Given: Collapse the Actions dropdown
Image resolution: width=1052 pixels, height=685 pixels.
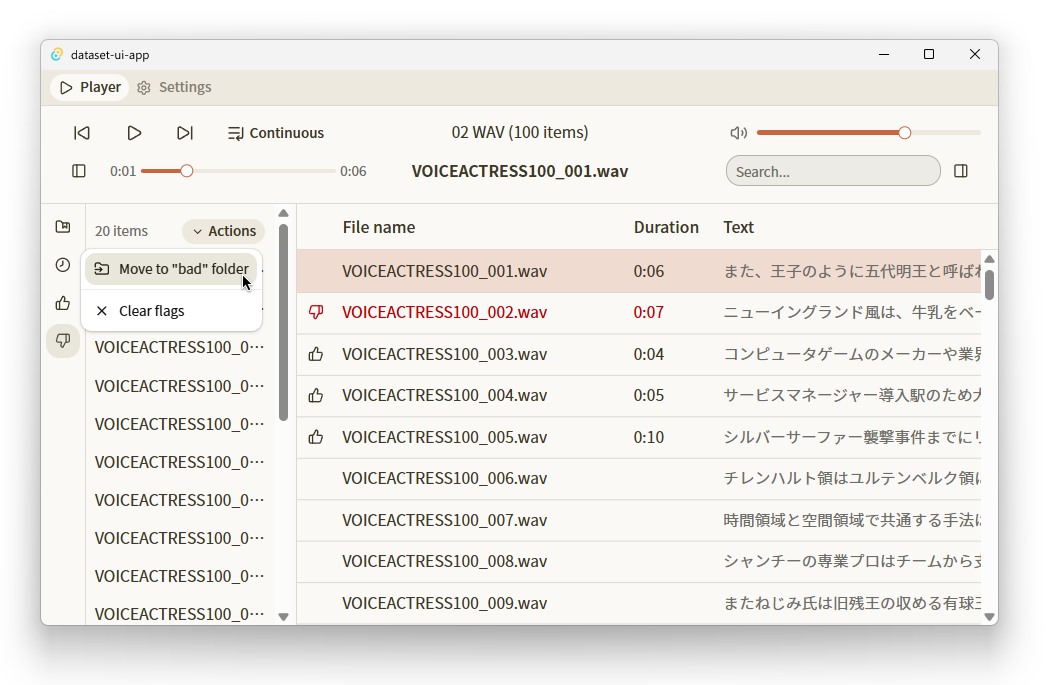Looking at the screenshot, I should click(223, 231).
